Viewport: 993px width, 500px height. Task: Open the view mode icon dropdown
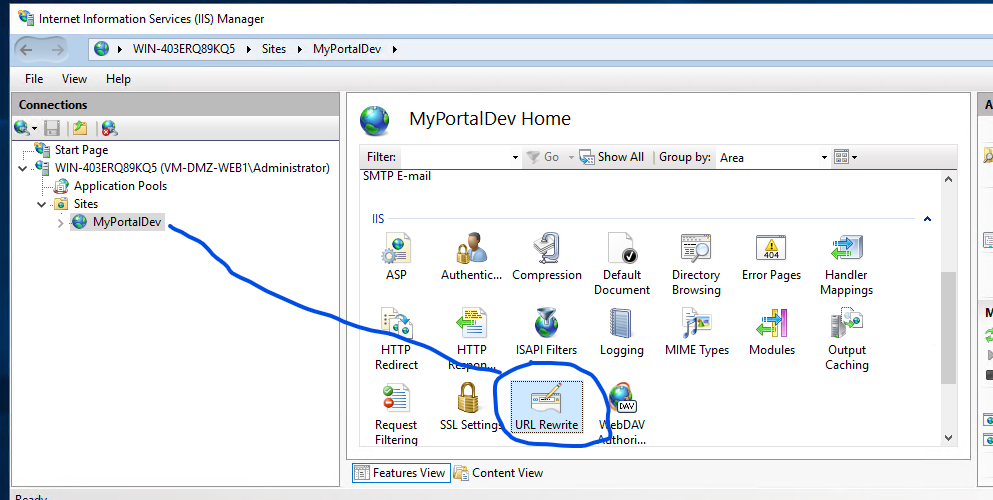tap(845, 157)
